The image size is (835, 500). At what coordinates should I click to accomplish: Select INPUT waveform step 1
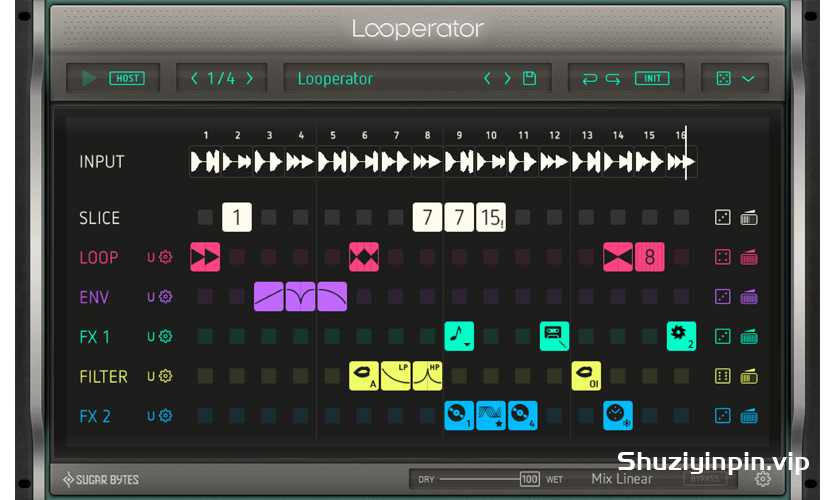pos(205,161)
